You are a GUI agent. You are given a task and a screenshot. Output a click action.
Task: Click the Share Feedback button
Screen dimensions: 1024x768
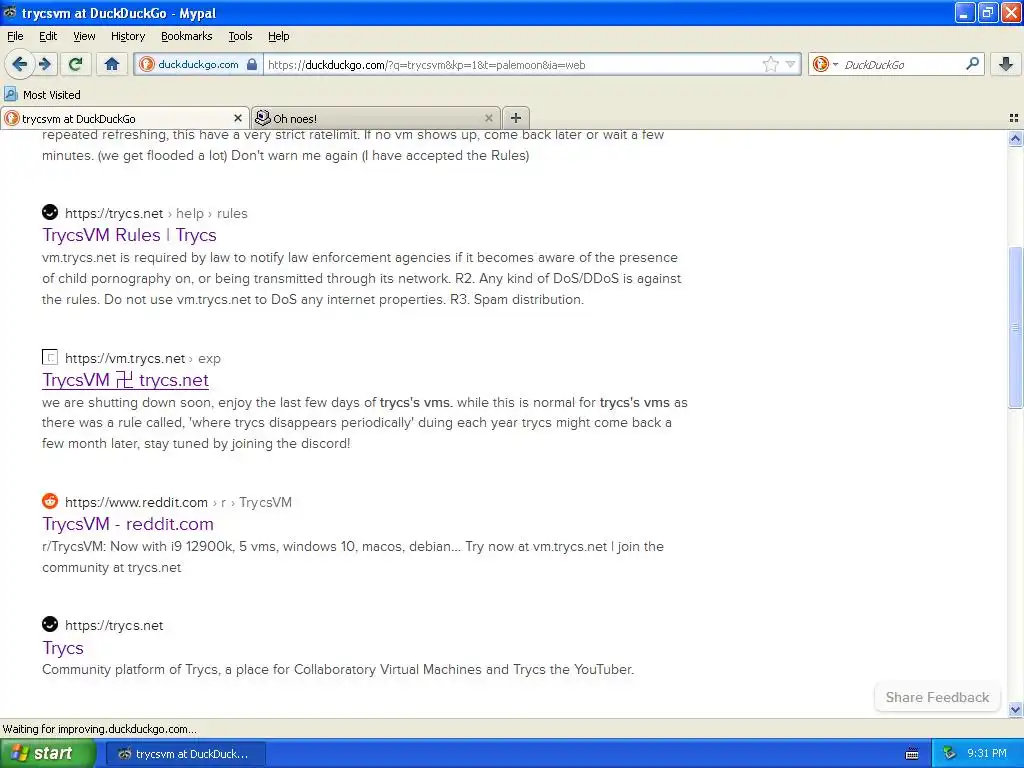tap(937, 697)
